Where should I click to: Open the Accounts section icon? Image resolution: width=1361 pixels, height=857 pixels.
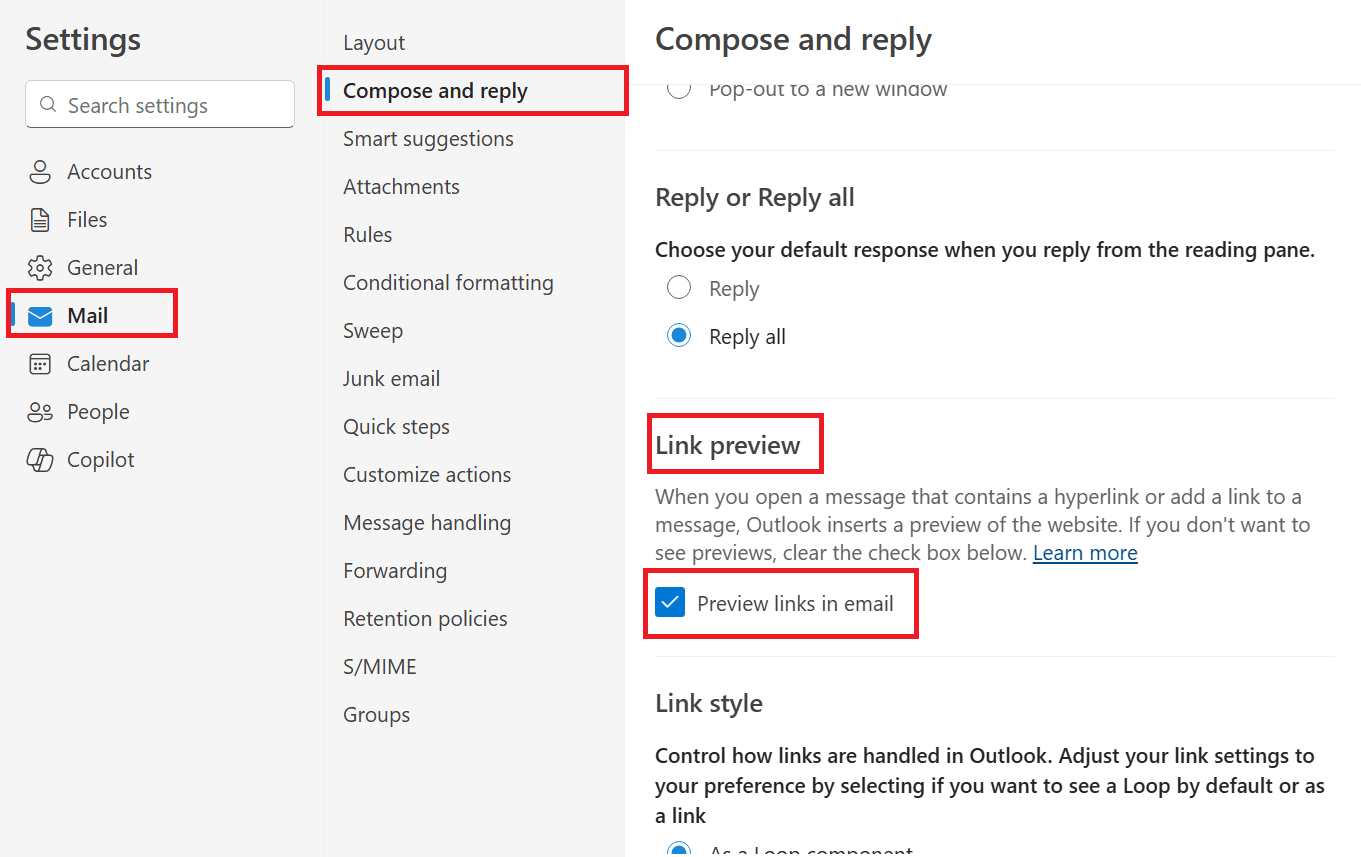40,171
